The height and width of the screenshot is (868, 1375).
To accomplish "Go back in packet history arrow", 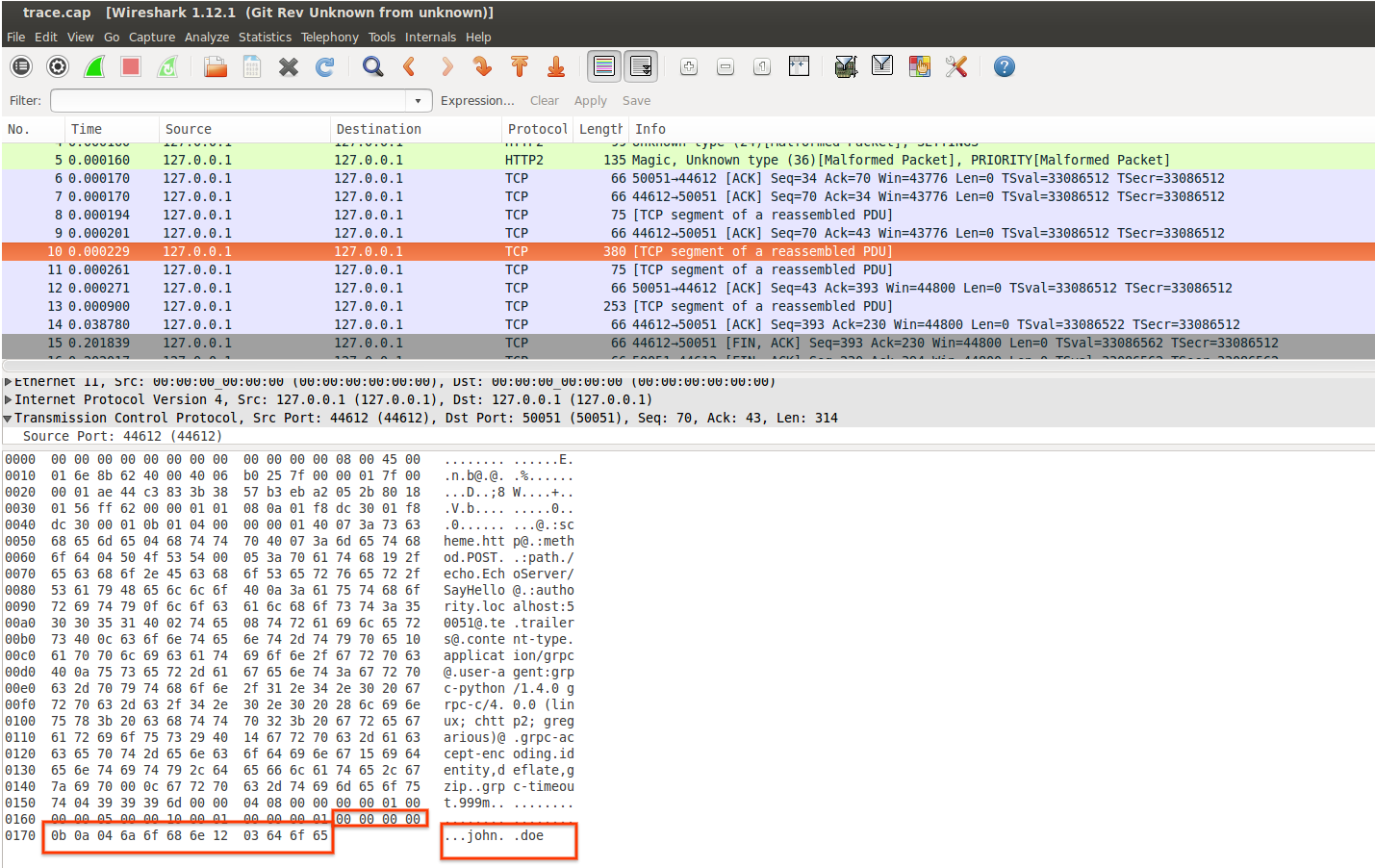I will pyautogui.click(x=410, y=66).
